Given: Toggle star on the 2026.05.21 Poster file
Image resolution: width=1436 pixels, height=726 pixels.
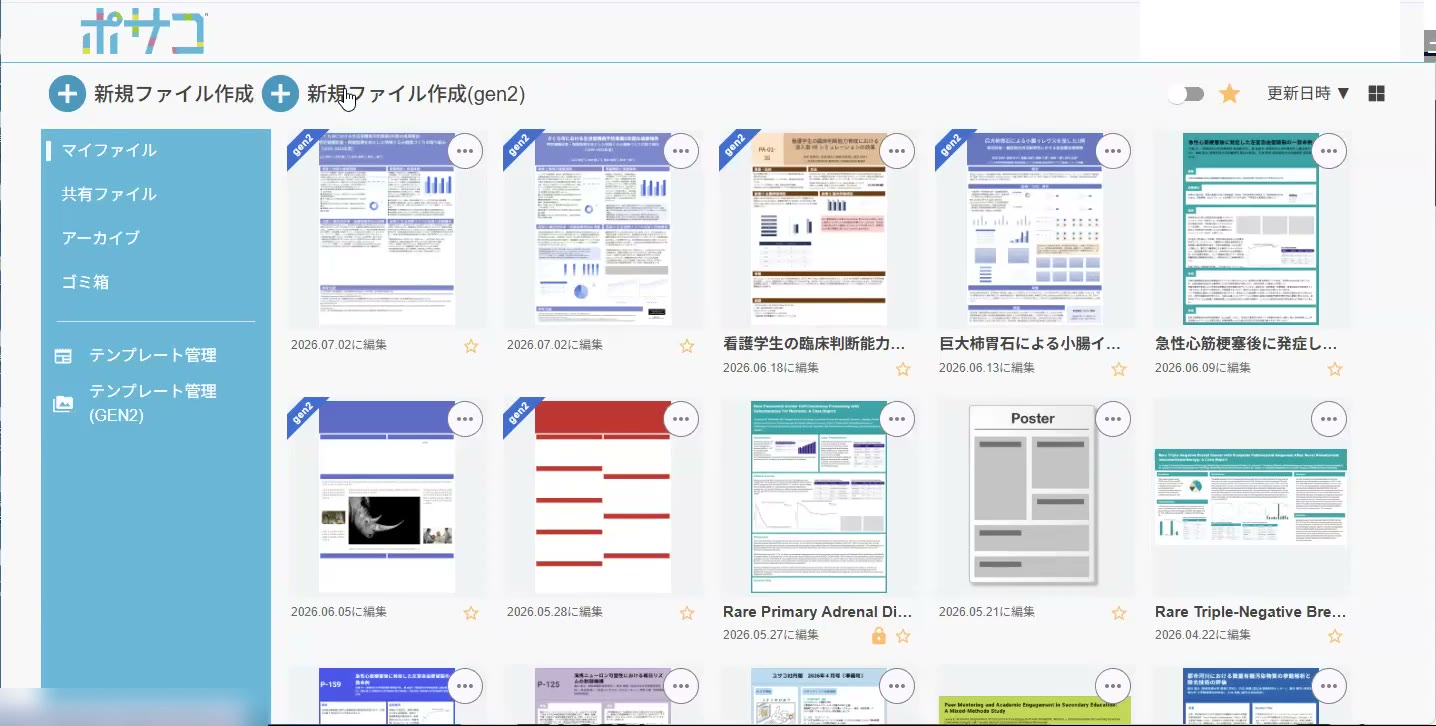Looking at the screenshot, I should pyautogui.click(x=1119, y=613).
